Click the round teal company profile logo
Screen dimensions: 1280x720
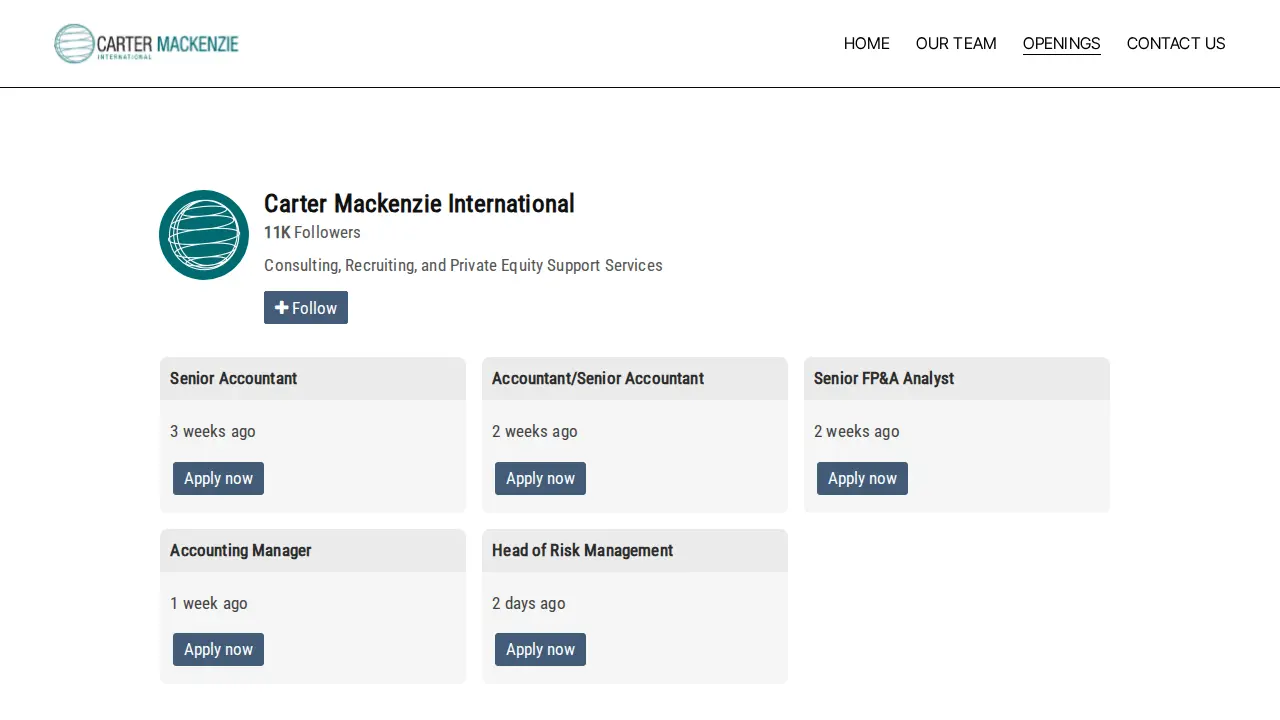(204, 235)
